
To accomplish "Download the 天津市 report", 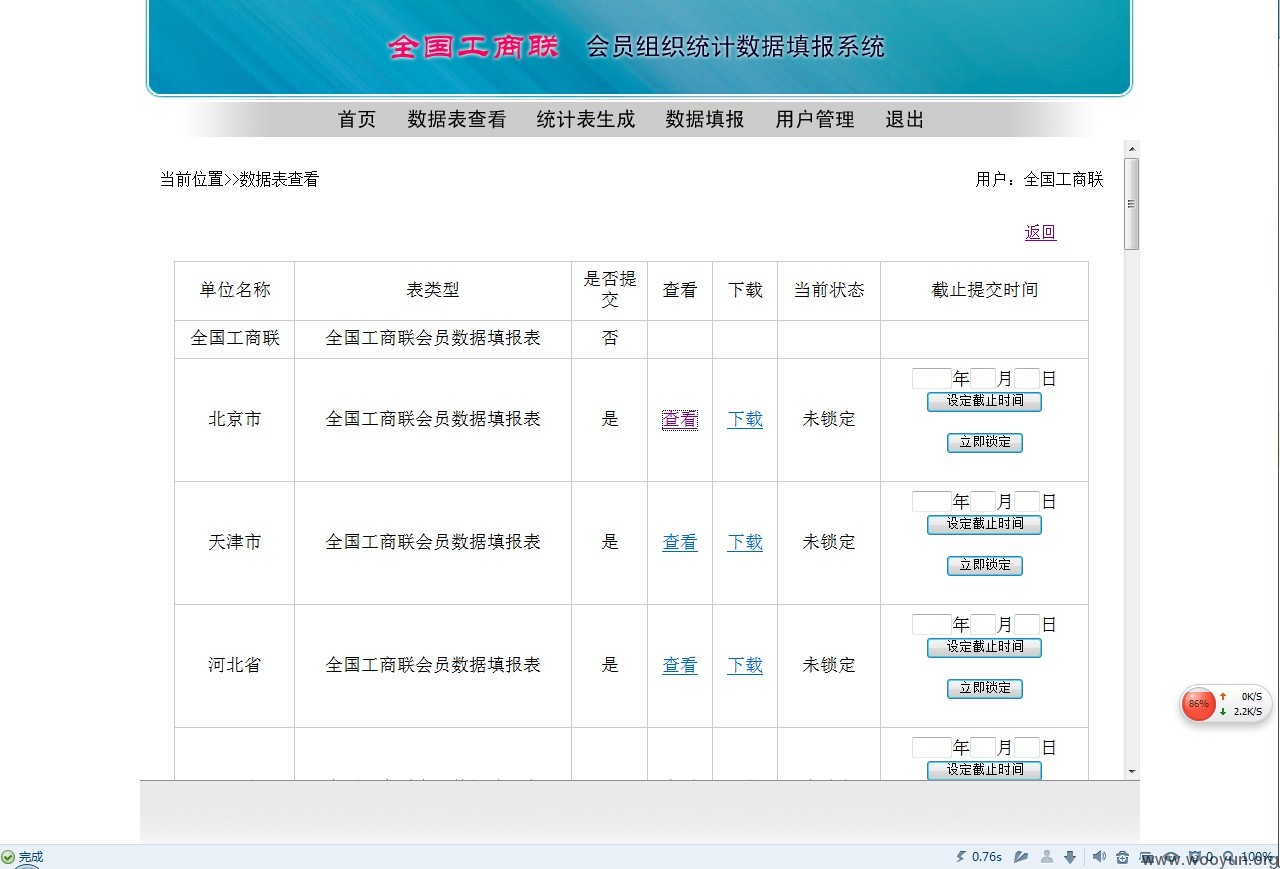I will coord(745,543).
